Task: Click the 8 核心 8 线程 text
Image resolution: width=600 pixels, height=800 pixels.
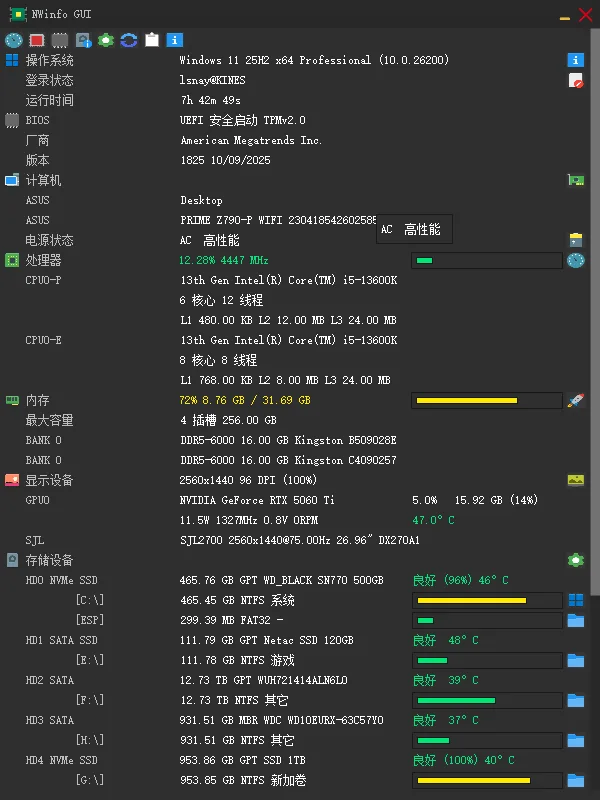Action: tap(218, 360)
